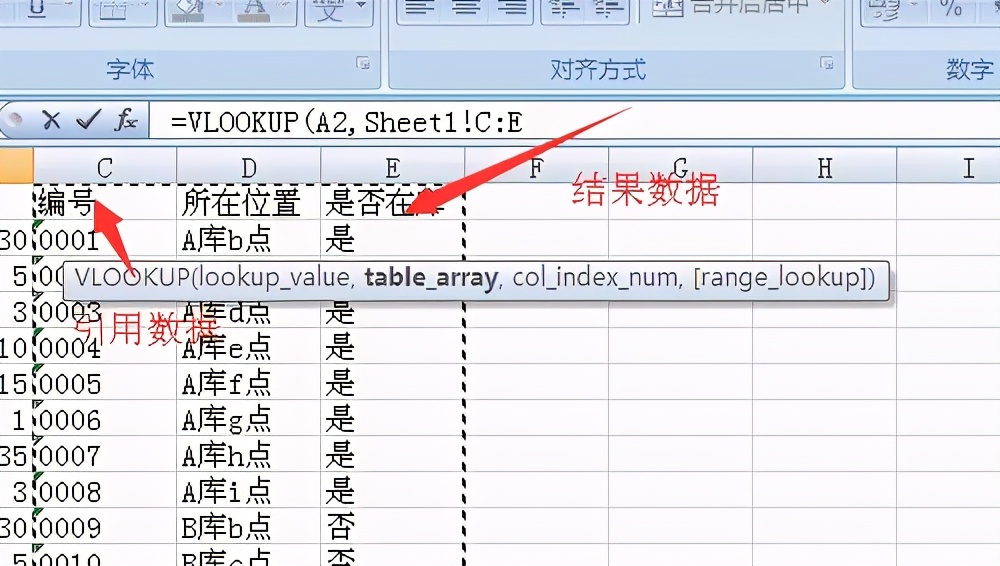
Task: Select the 编号 header cell
Action: [105, 202]
